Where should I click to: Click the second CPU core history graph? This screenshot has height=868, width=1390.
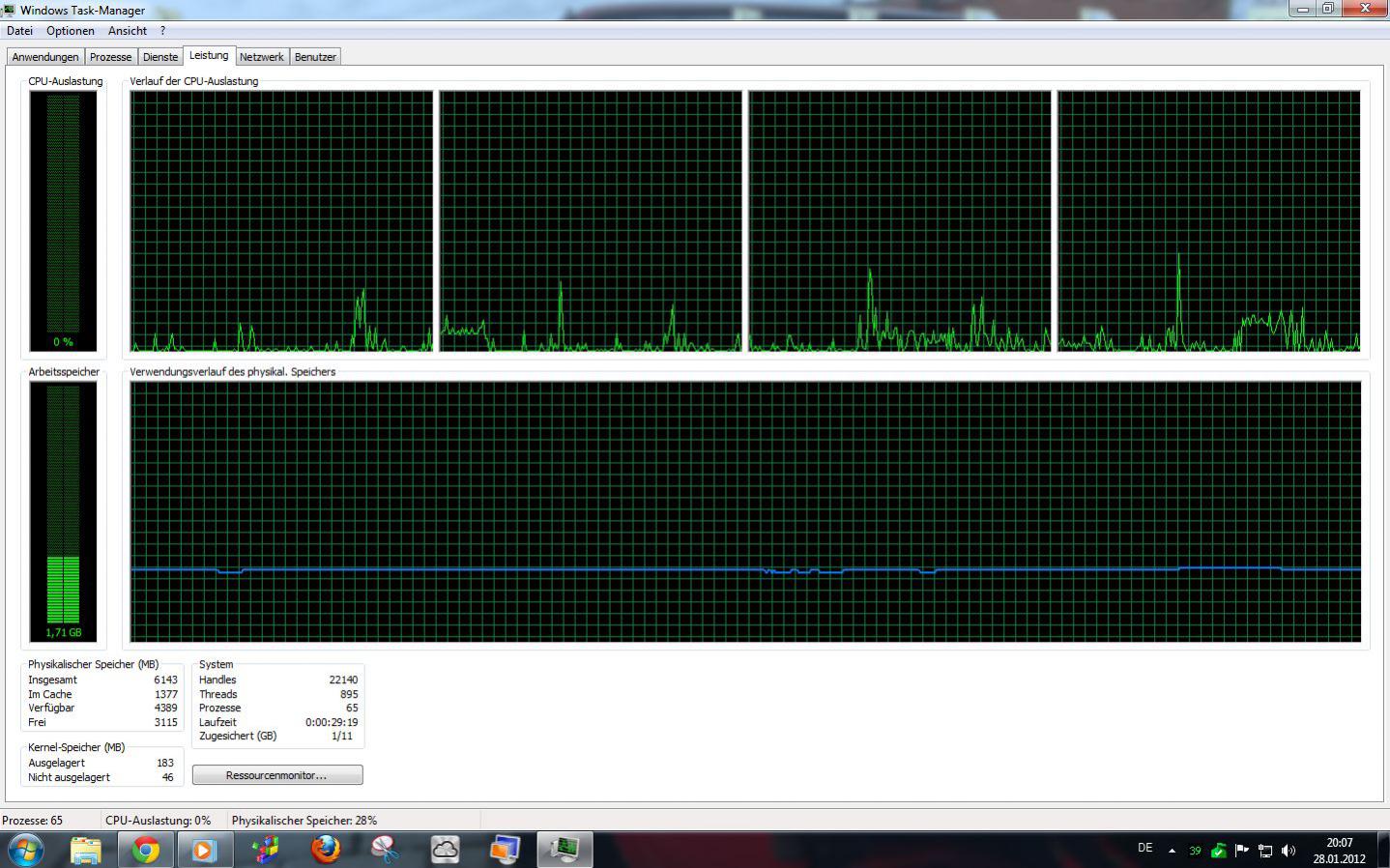591,221
